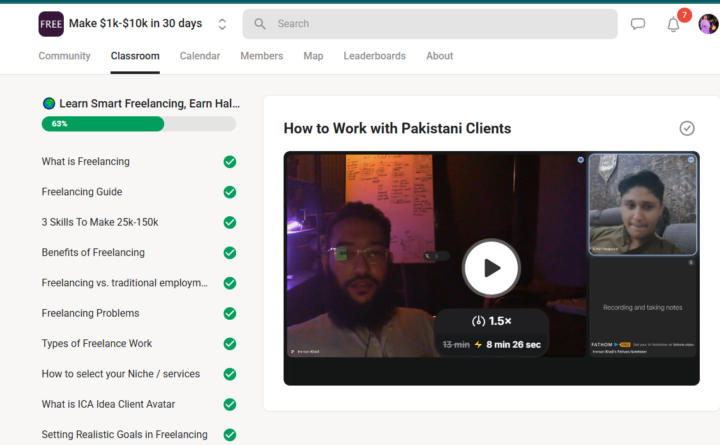Toggle checkmark for Benefits of Freelancing

(x=230, y=253)
